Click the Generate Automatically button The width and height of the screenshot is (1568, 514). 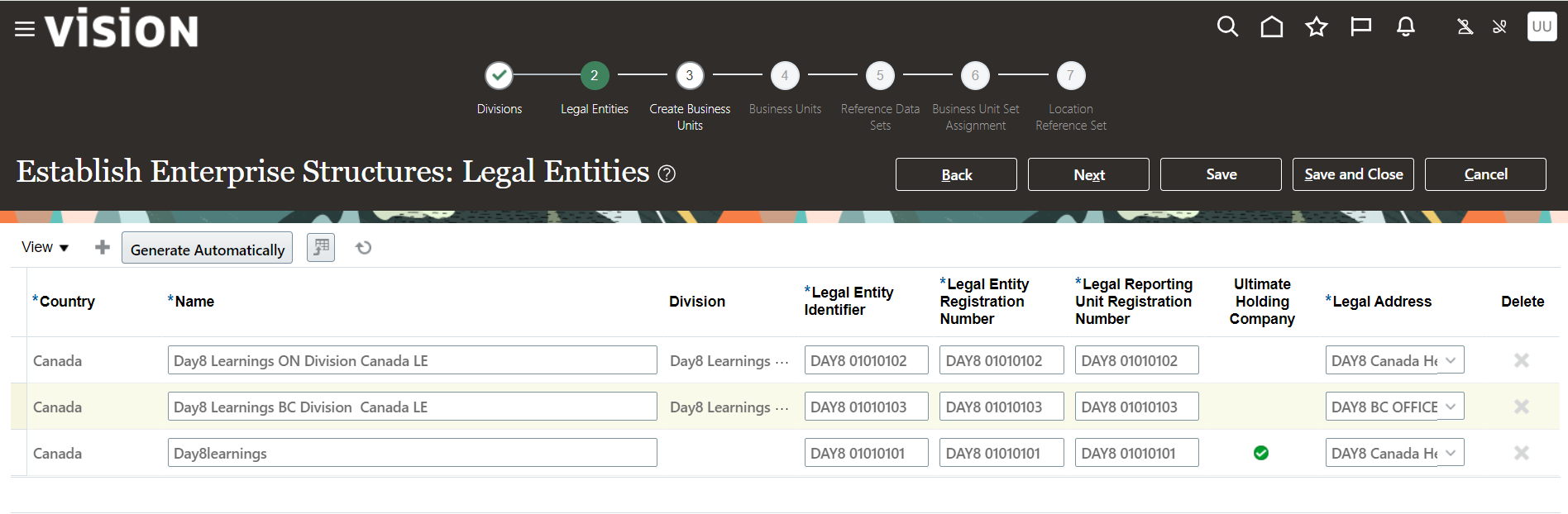[x=207, y=250]
